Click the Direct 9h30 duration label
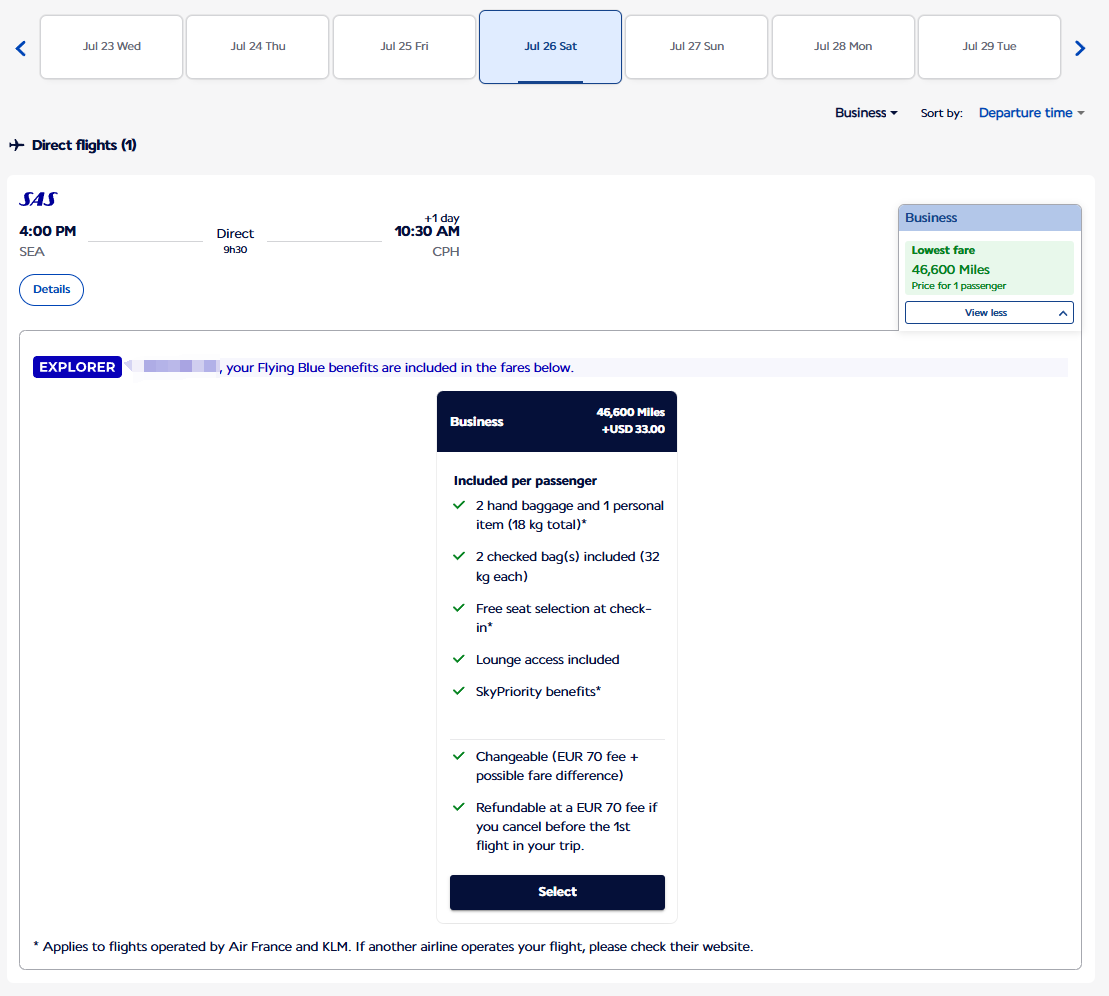Screen dimensions: 1109x996 coord(235,241)
